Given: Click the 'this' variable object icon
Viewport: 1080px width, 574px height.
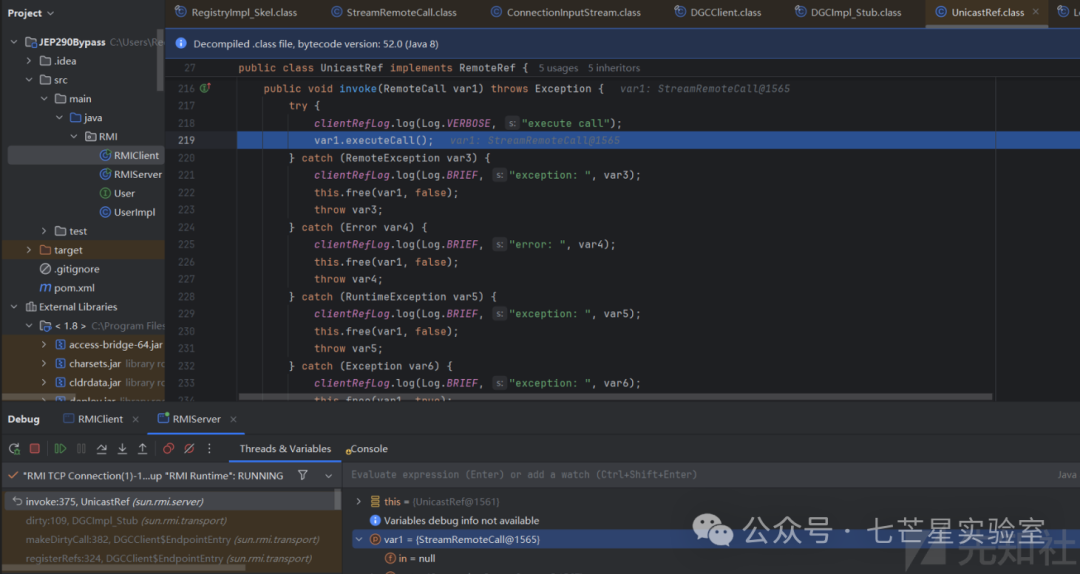Looking at the screenshot, I should (x=375, y=502).
